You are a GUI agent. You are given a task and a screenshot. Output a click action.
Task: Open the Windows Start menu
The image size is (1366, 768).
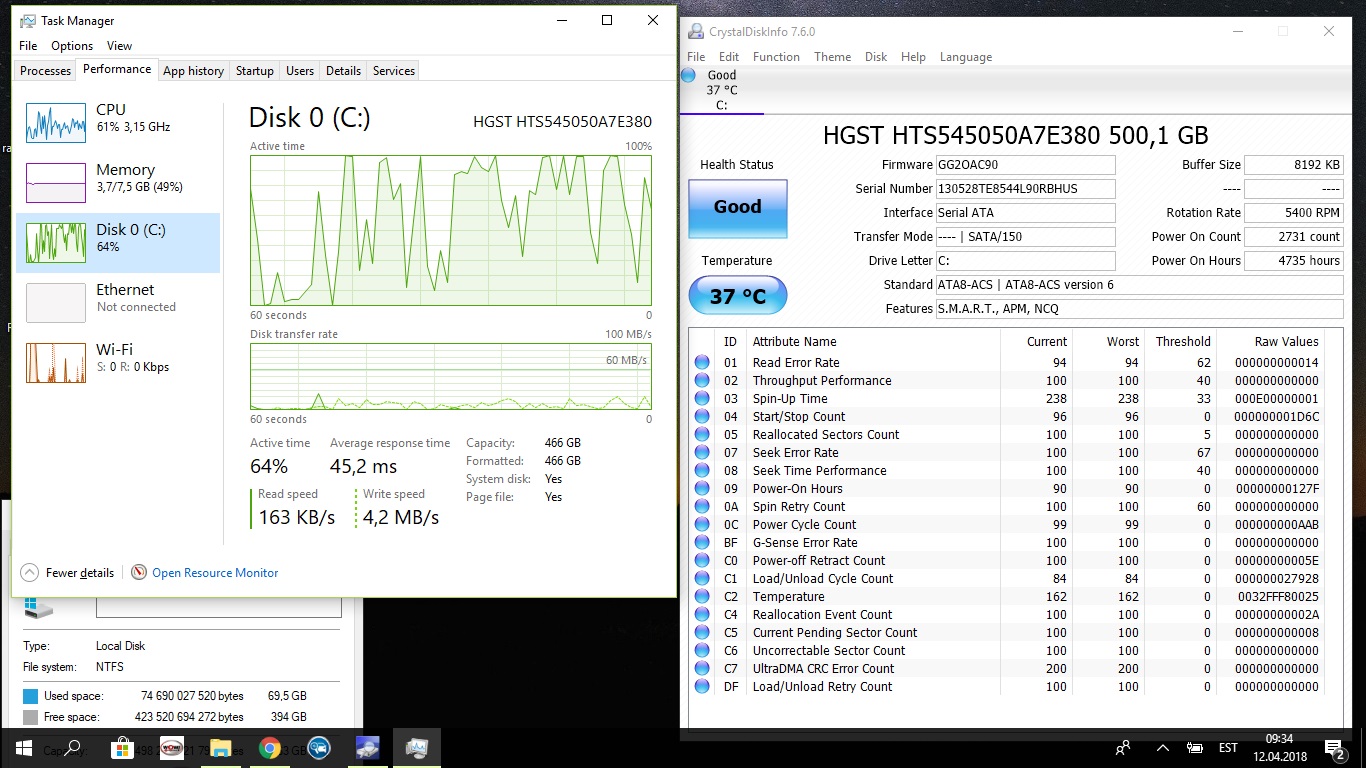[23, 748]
